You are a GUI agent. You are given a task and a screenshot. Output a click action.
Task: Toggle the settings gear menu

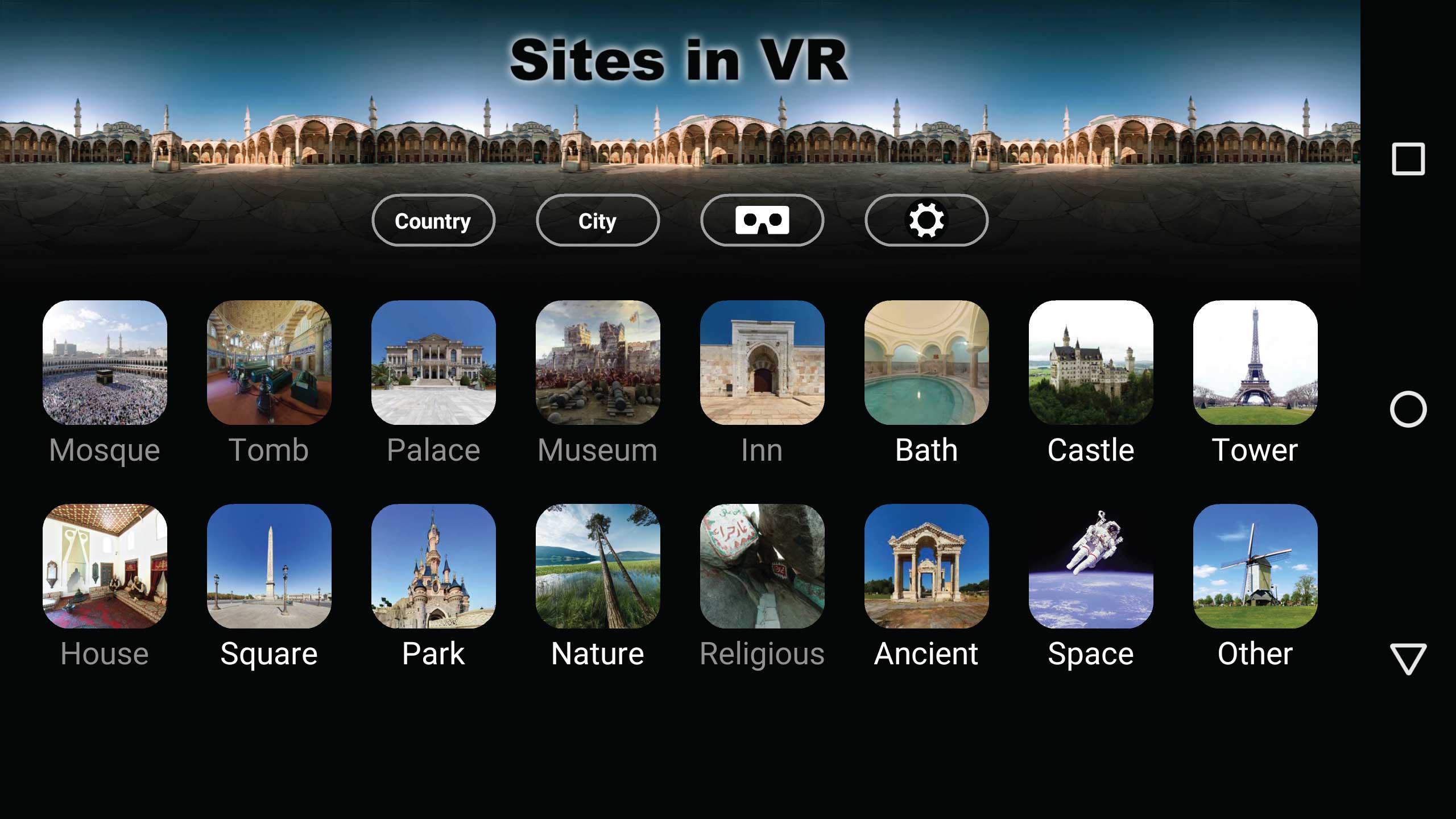pyautogui.click(x=925, y=220)
